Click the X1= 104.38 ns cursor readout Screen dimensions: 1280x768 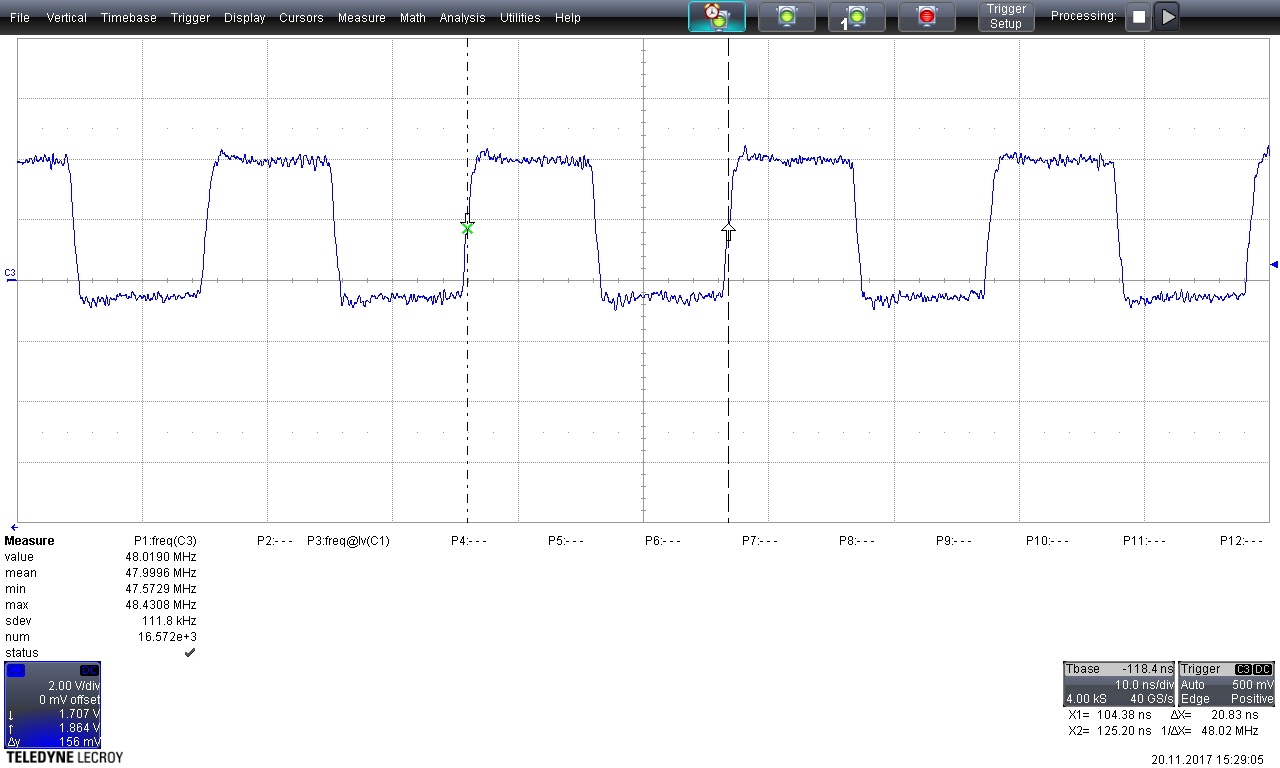pos(1109,715)
